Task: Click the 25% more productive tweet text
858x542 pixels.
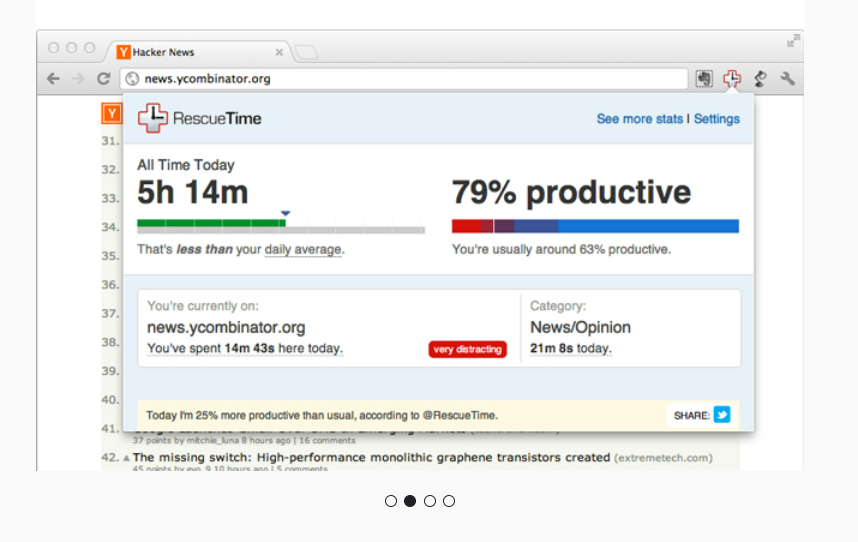Action: pyautogui.click(x=322, y=415)
